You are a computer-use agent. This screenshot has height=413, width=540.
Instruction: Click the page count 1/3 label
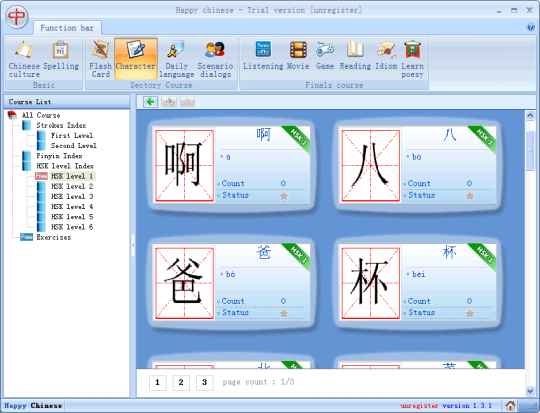(x=258, y=382)
